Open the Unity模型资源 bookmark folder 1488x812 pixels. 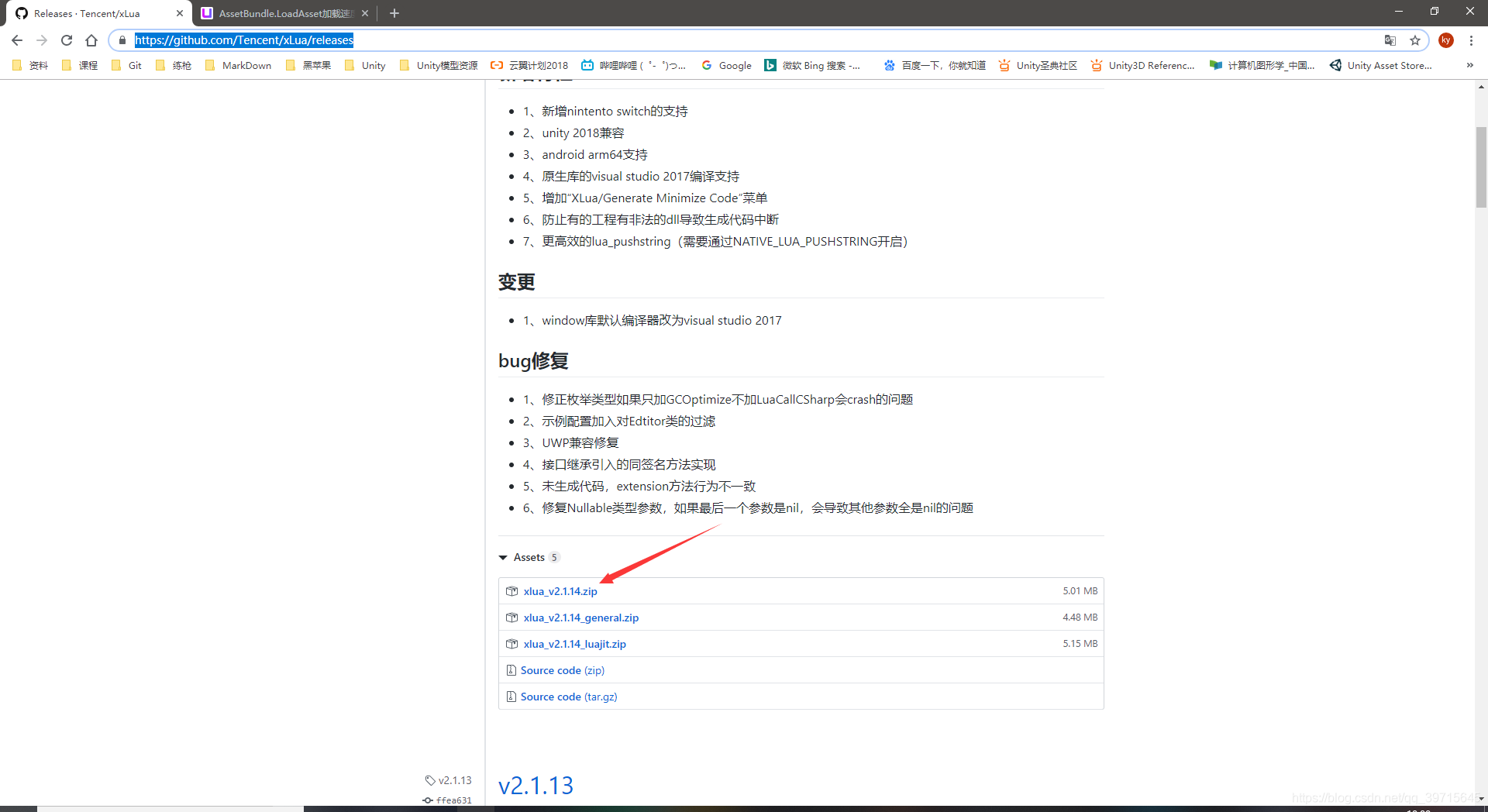pos(439,65)
